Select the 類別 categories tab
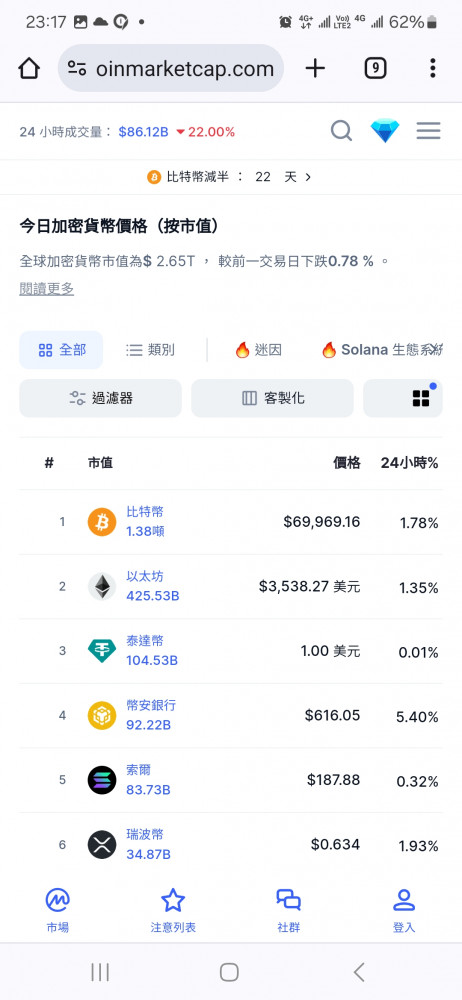 [x=150, y=349]
